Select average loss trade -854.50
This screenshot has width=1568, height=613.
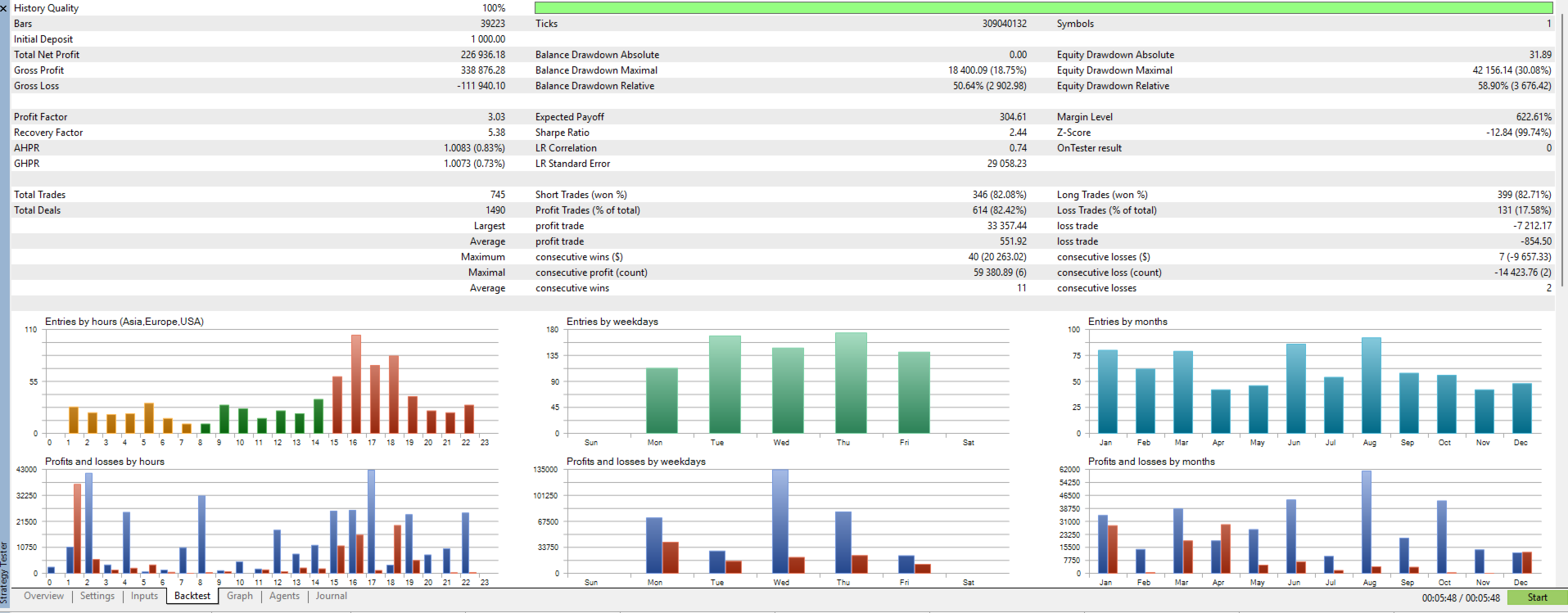point(1535,241)
